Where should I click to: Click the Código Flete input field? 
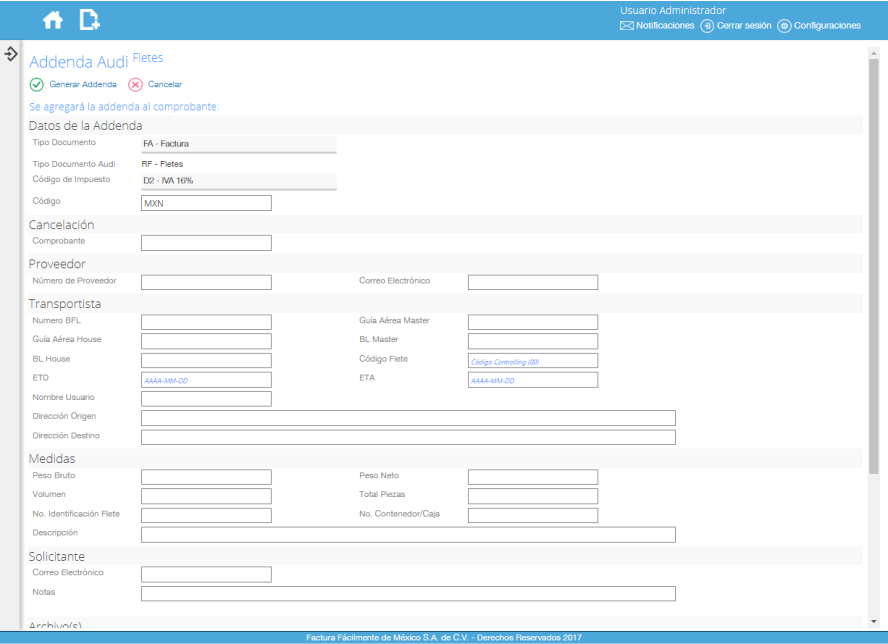(532, 361)
